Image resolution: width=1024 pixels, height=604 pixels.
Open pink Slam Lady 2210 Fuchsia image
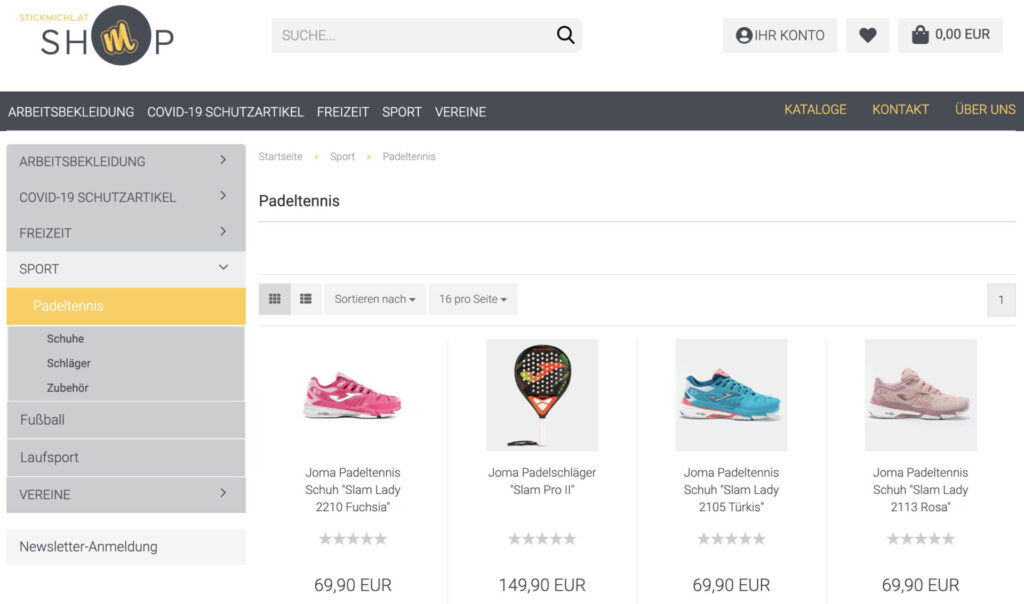(x=353, y=395)
